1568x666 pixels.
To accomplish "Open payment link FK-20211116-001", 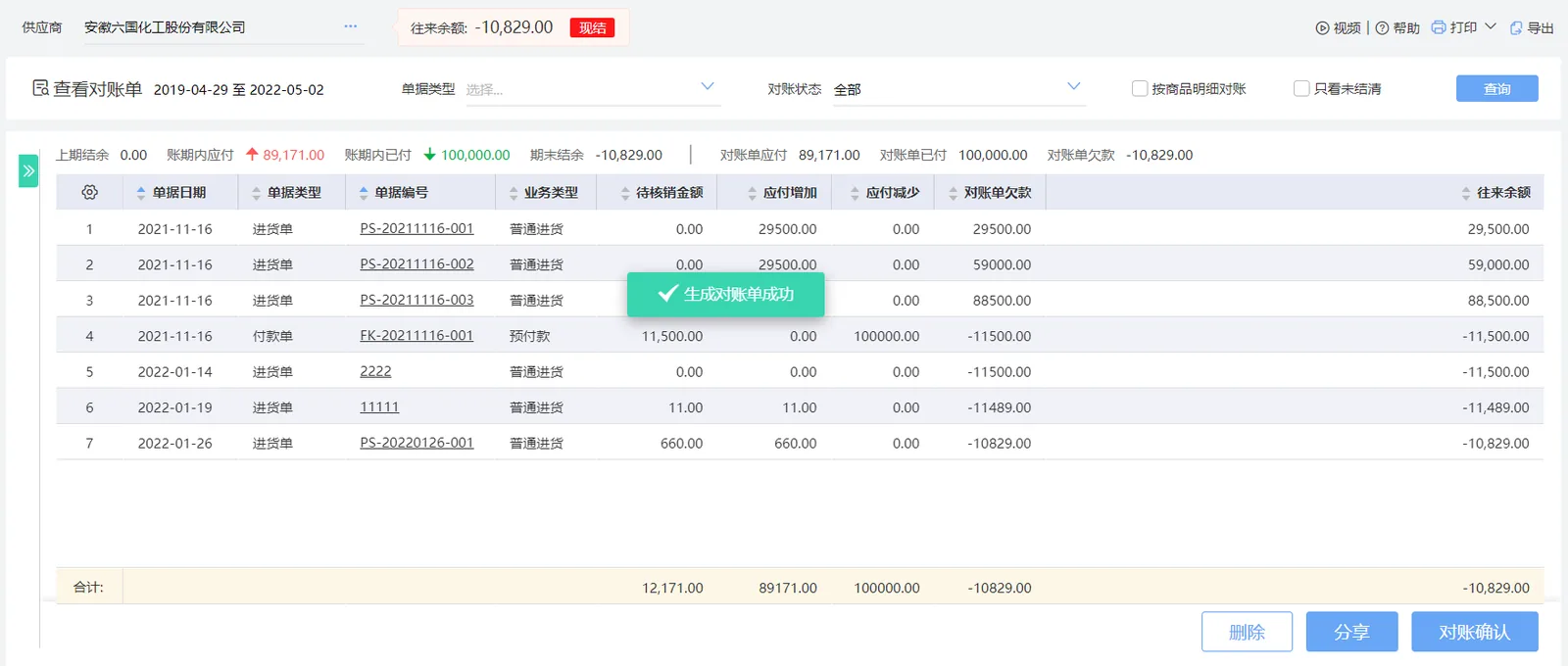I will [x=416, y=336].
